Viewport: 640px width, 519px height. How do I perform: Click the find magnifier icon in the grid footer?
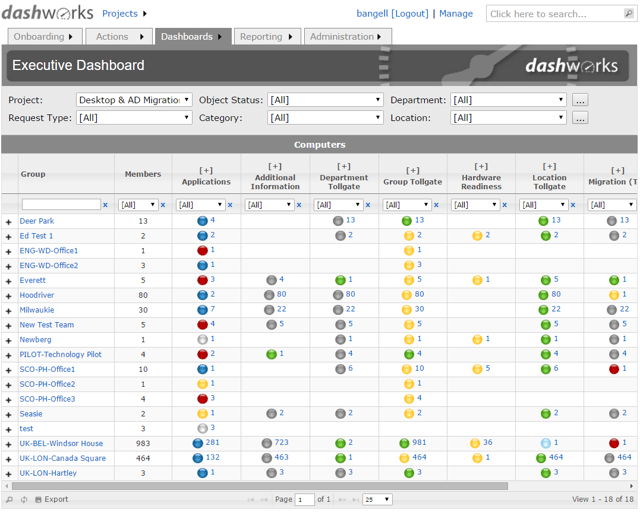point(10,499)
